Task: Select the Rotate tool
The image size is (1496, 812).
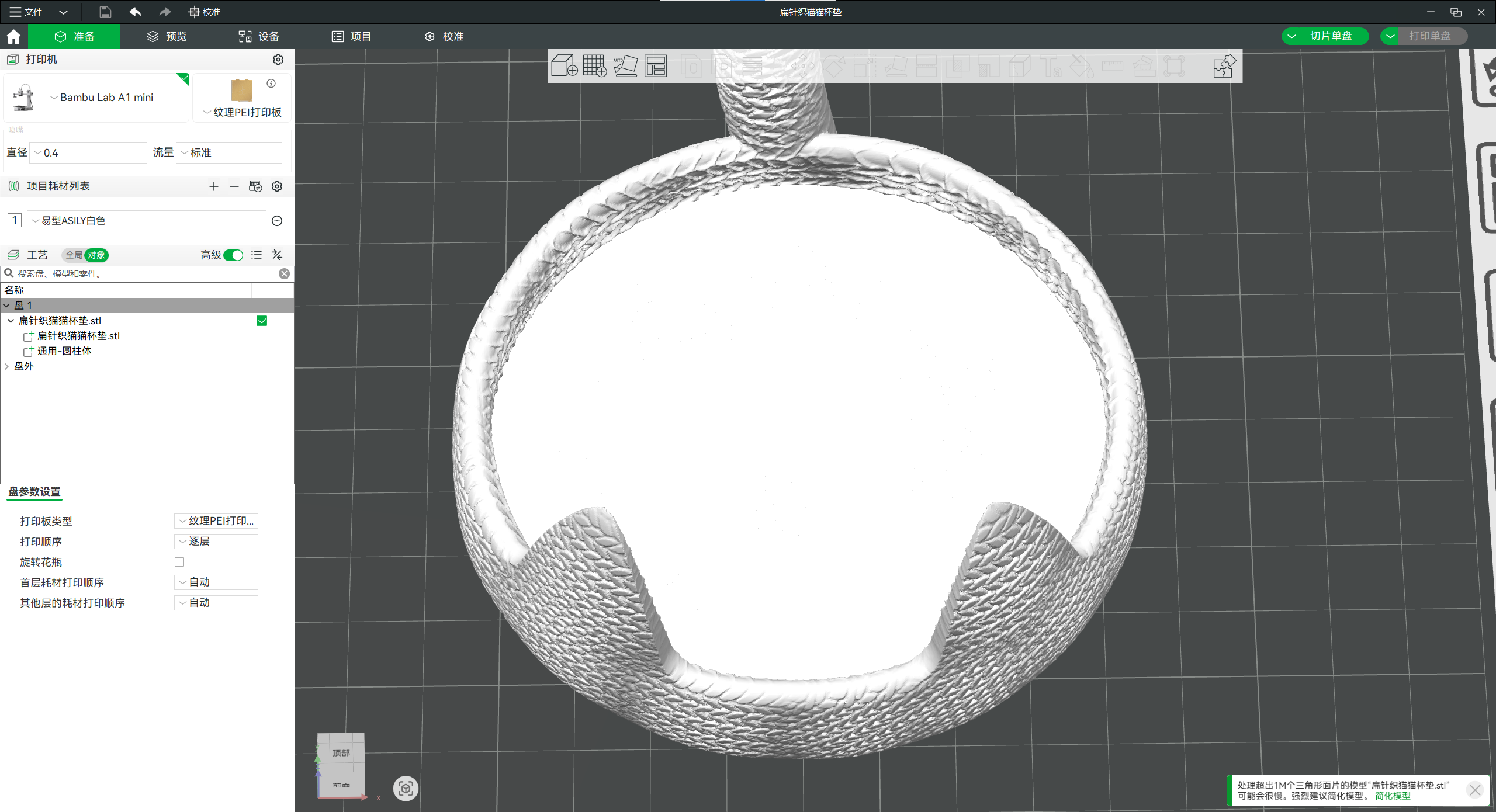Action: (x=834, y=66)
